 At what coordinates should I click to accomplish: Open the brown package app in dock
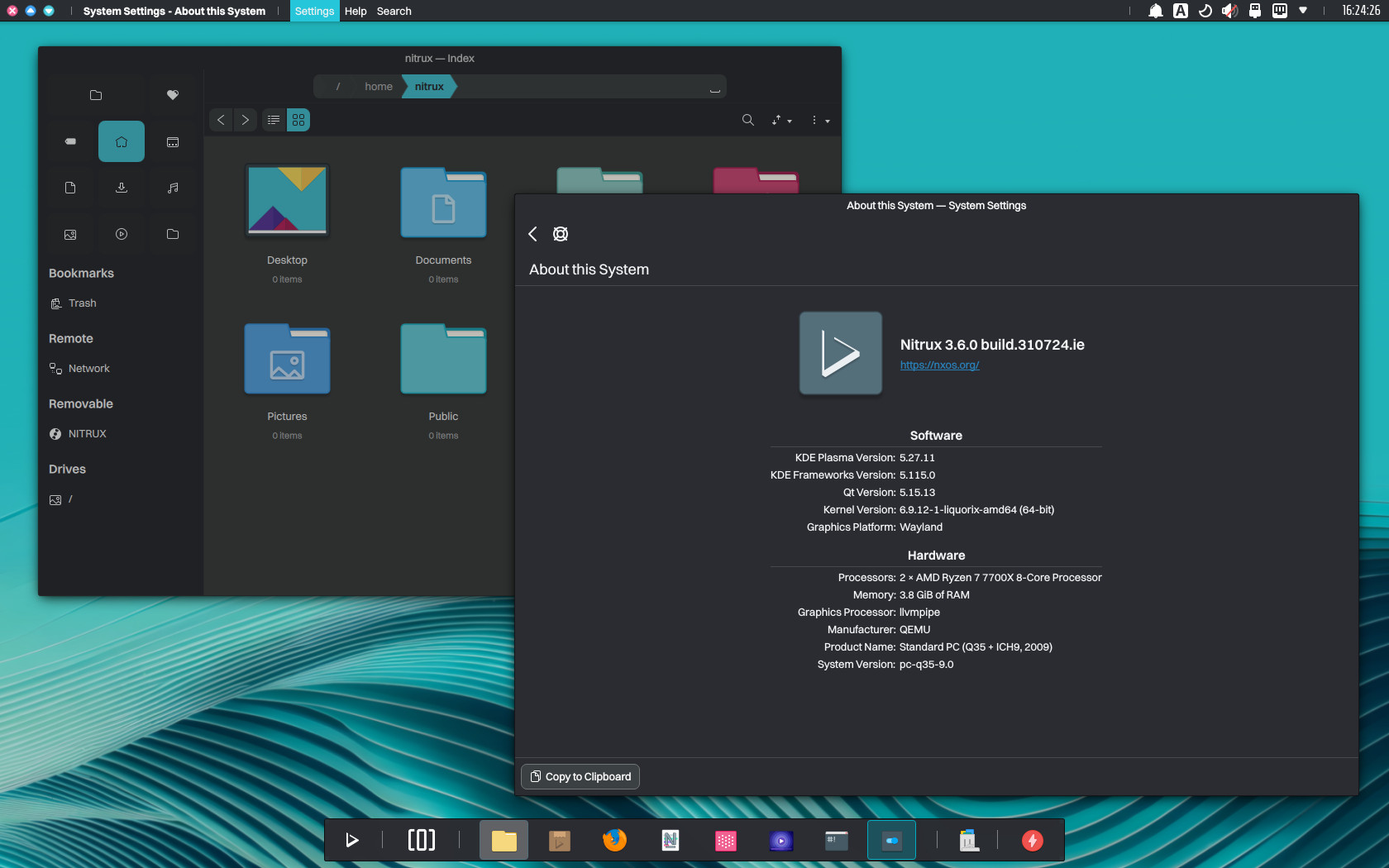pos(560,841)
